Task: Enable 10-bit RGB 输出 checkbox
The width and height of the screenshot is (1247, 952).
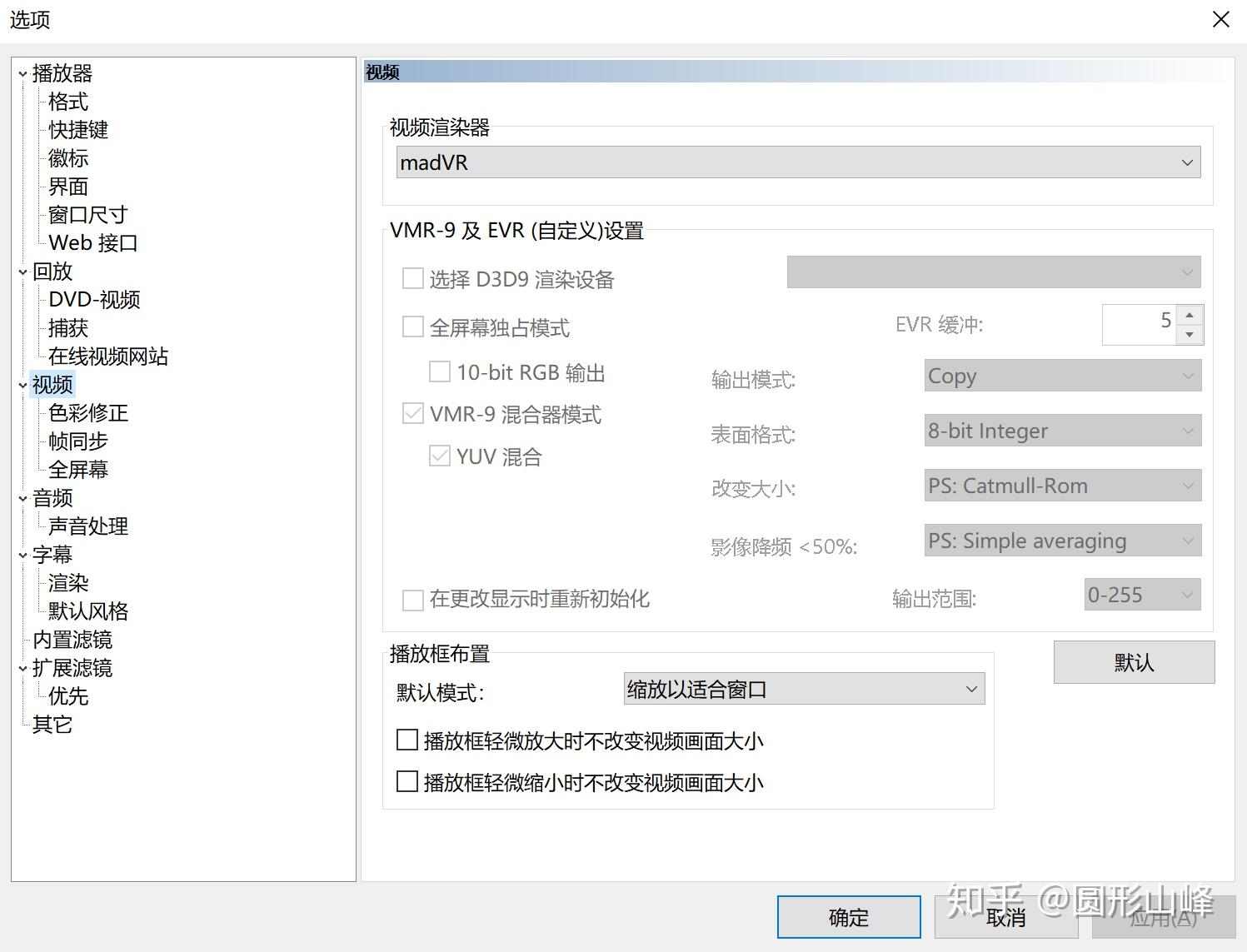Action: 440,371
